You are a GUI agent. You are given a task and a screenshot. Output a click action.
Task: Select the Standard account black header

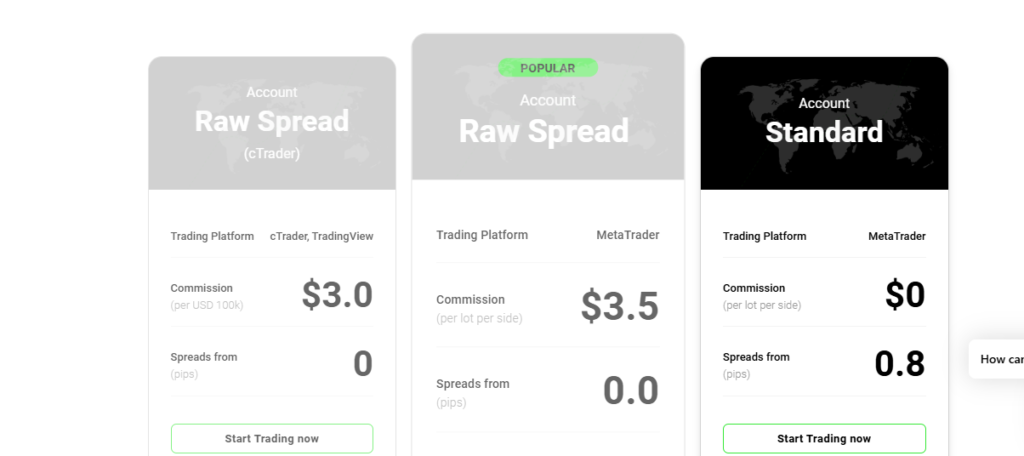[824, 123]
